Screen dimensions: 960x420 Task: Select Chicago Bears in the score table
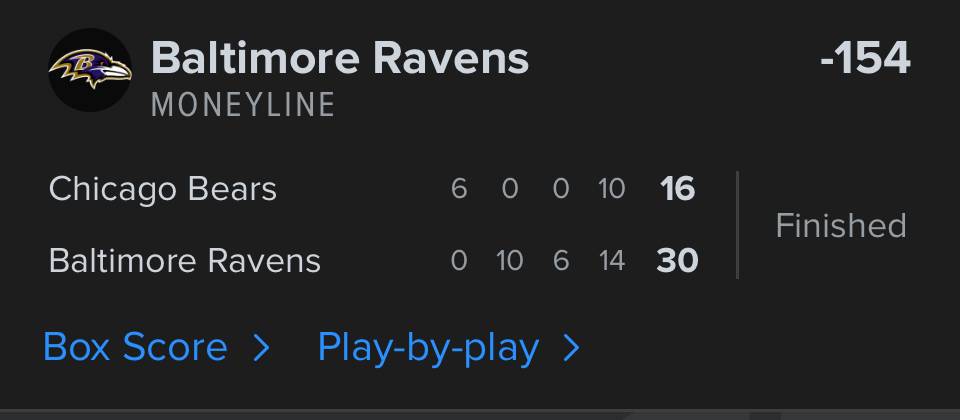pyautogui.click(x=162, y=188)
